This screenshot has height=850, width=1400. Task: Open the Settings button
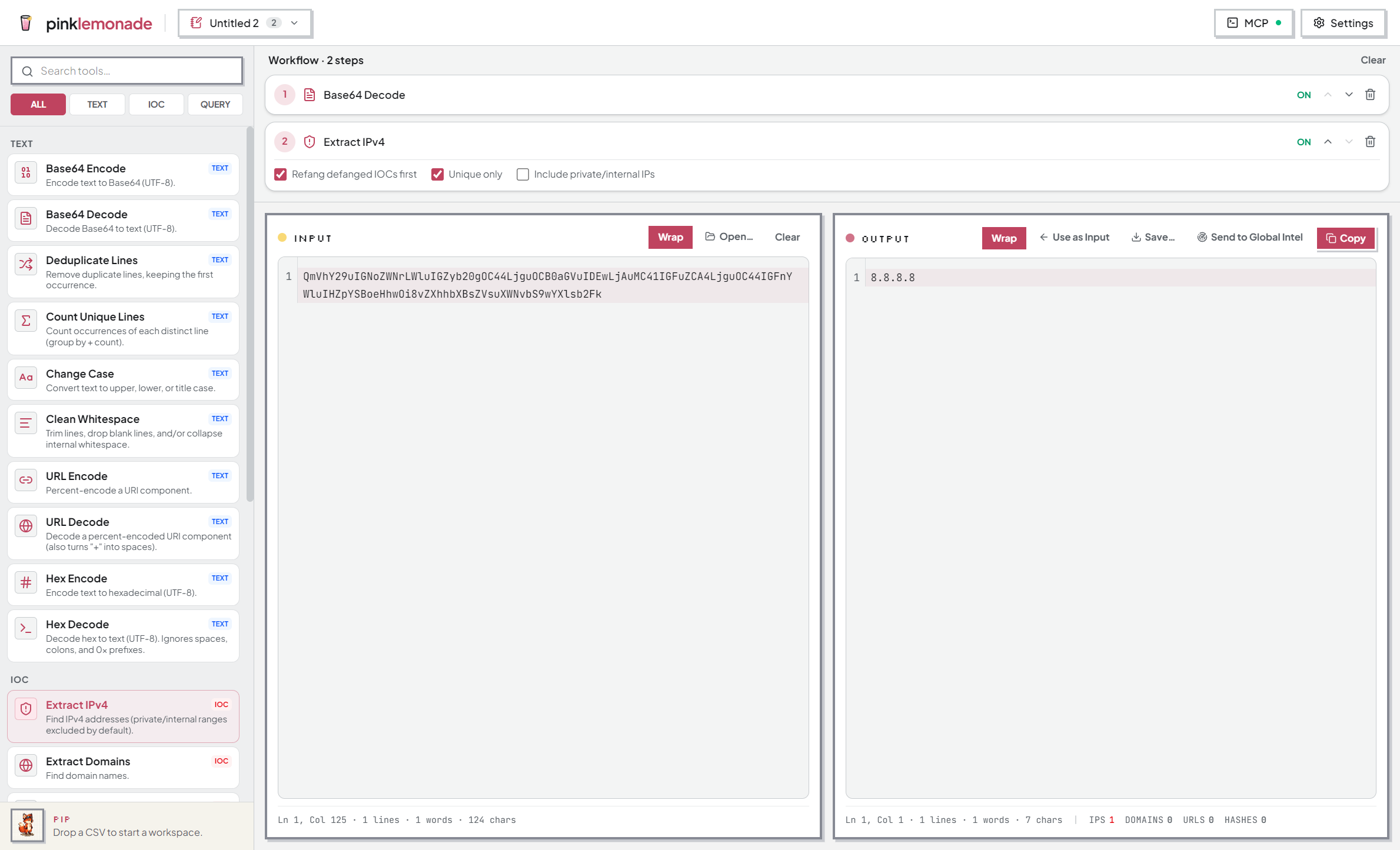tap(1343, 23)
